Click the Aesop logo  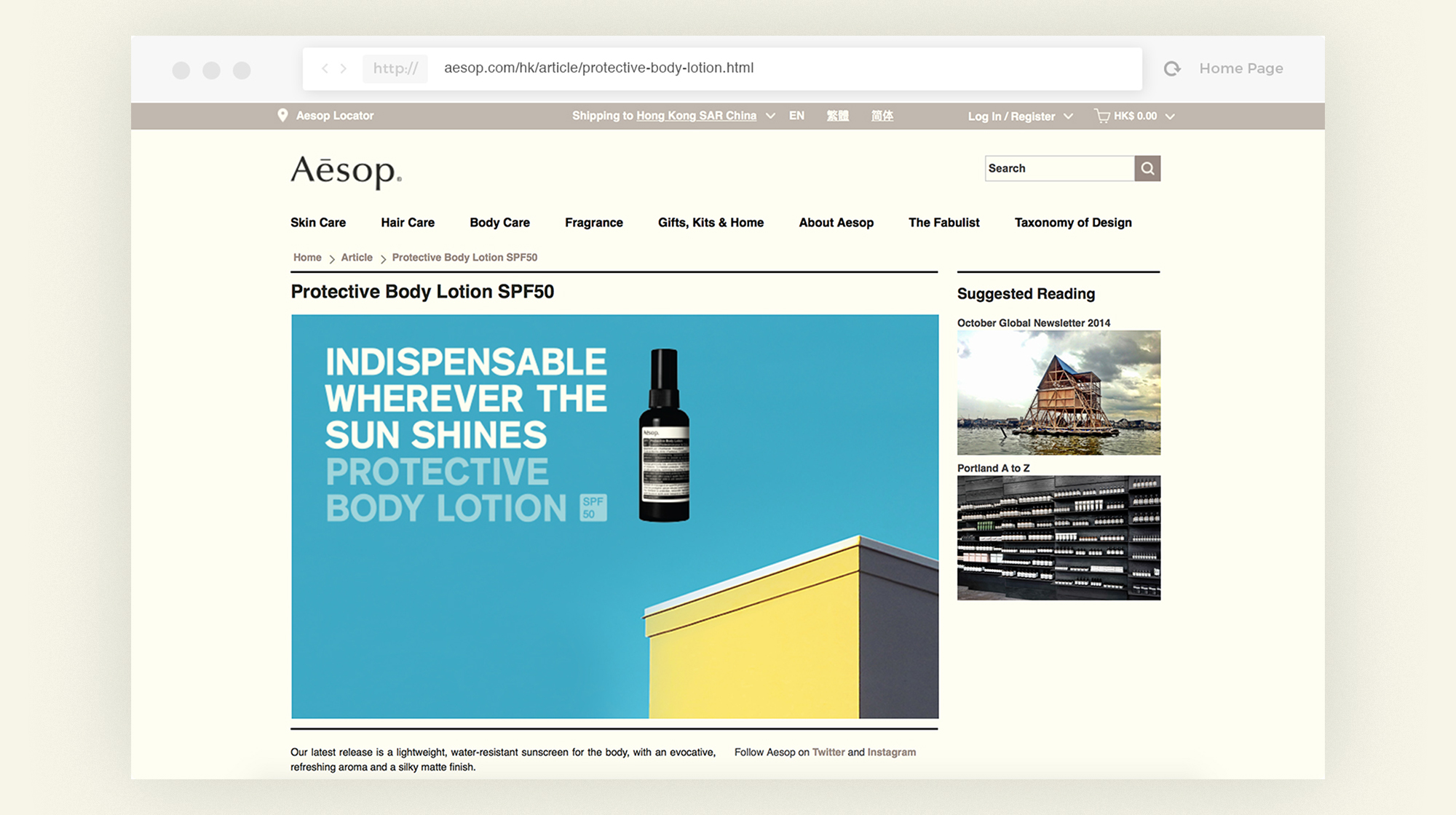click(346, 172)
